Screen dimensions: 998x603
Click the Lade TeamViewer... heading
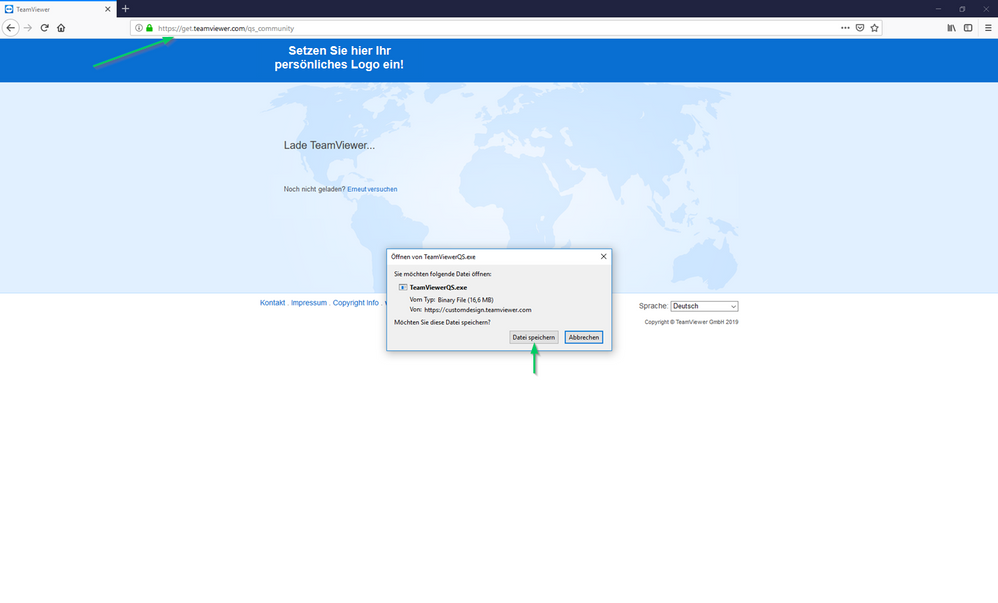point(329,145)
